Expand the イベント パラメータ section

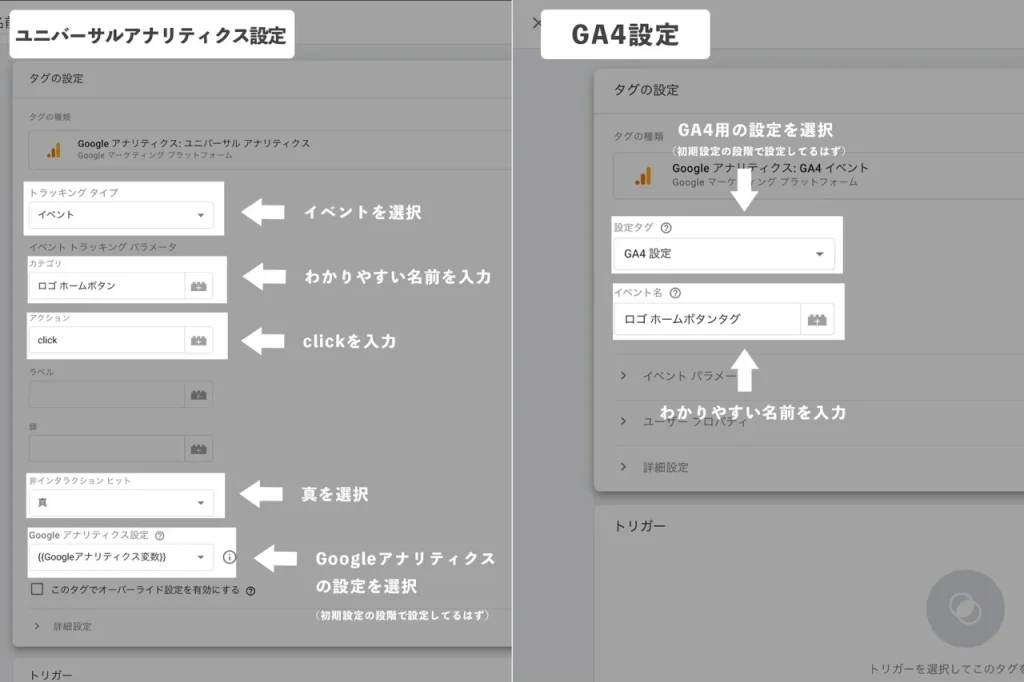pyautogui.click(x=678, y=376)
